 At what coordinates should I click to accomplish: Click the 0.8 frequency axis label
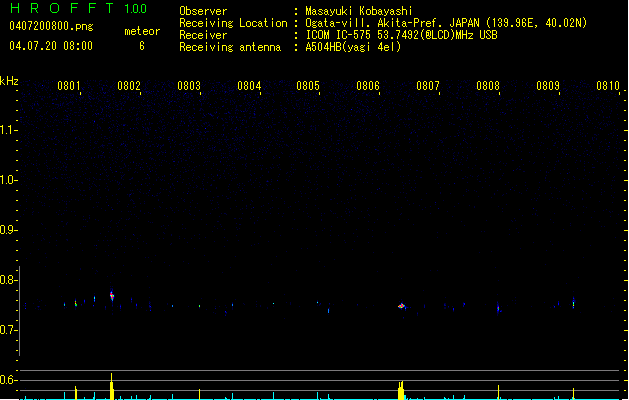click(x=8, y=280)
